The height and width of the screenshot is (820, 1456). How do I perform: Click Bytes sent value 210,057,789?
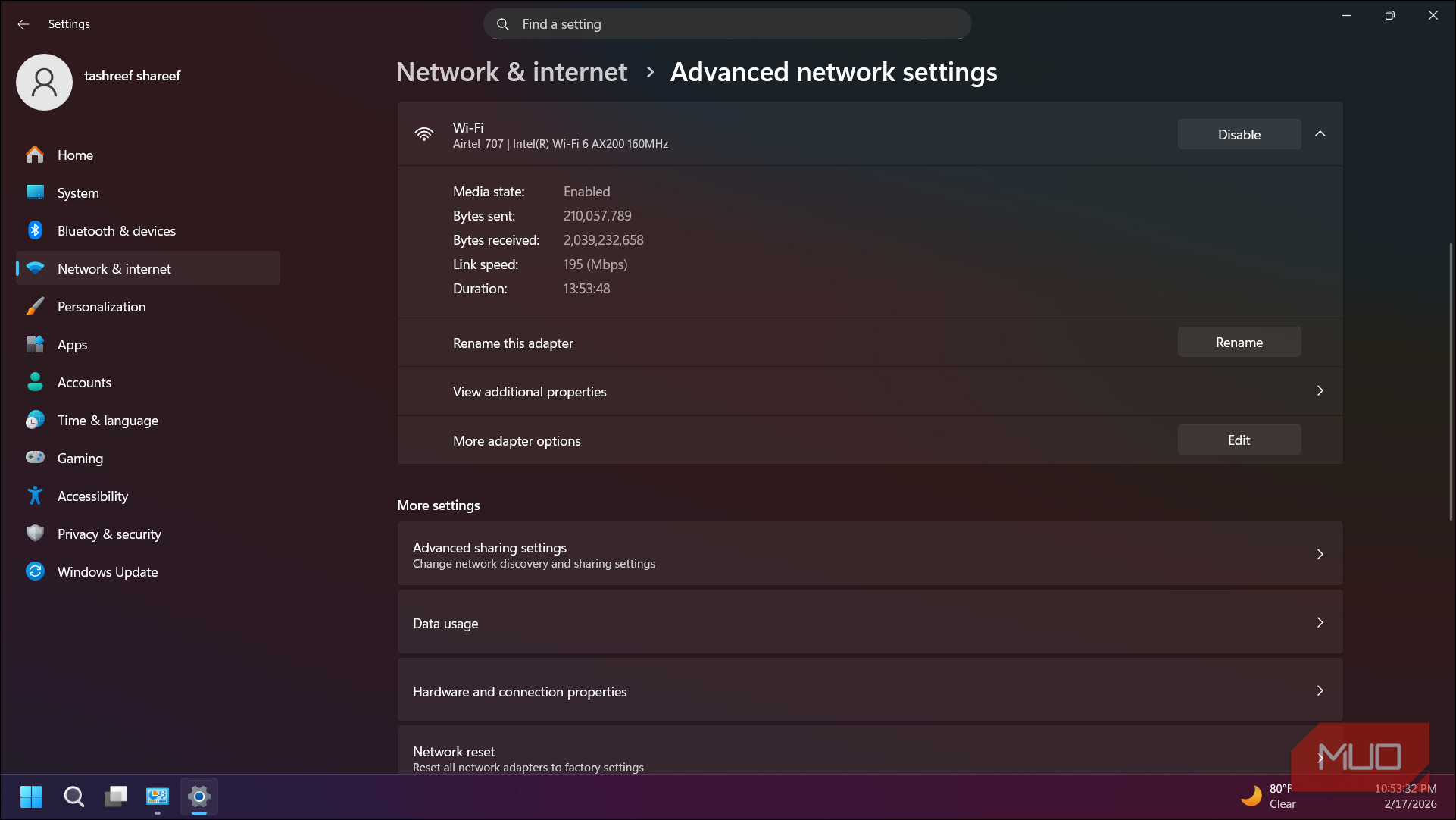pos(598,216)
